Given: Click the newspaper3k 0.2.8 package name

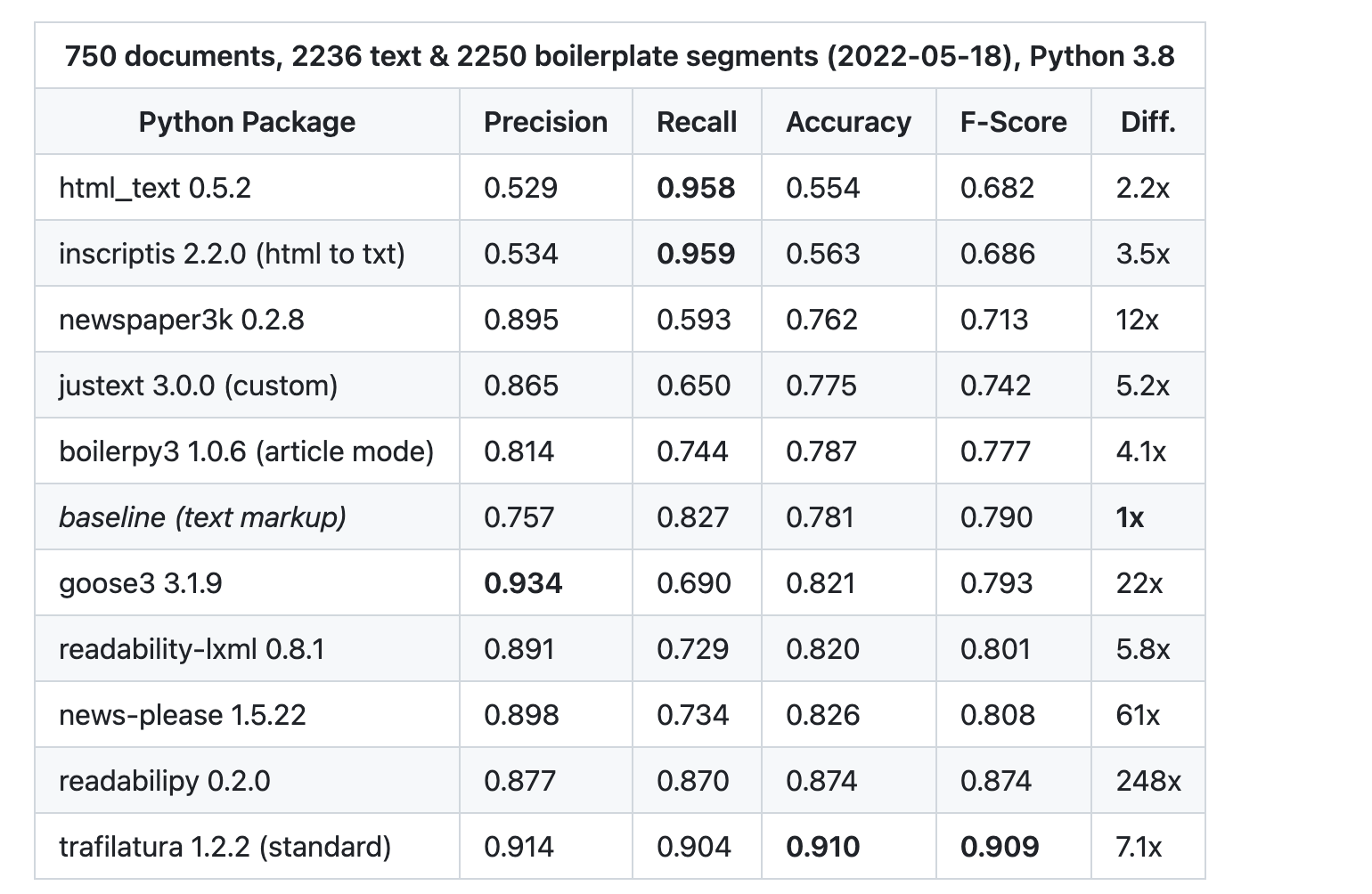Looking at the screenshot, I should (181, 320).
